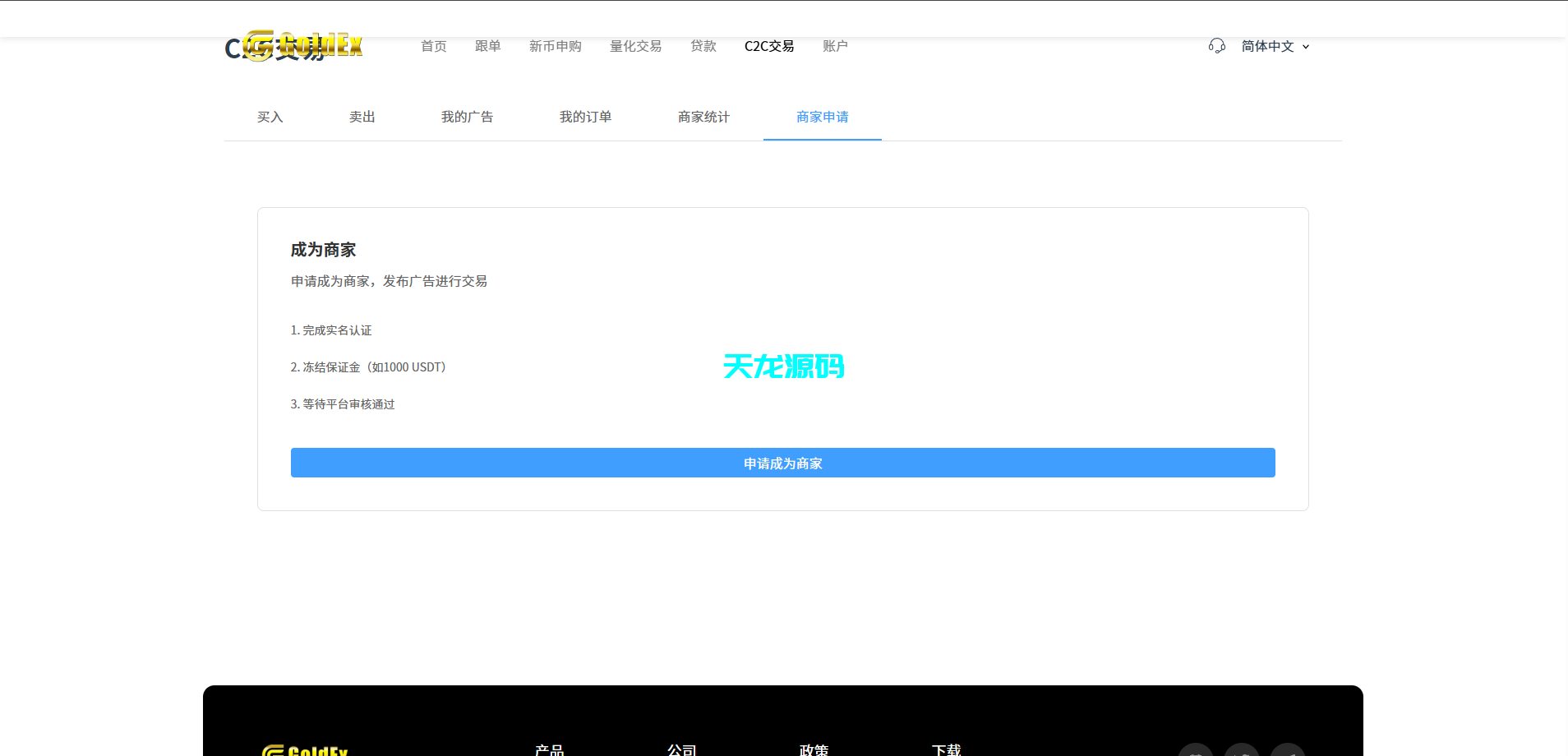The width and height of the screenshot is (1568, 756).
Task: View the 我的订单 tab
Action: click(585, 117)
